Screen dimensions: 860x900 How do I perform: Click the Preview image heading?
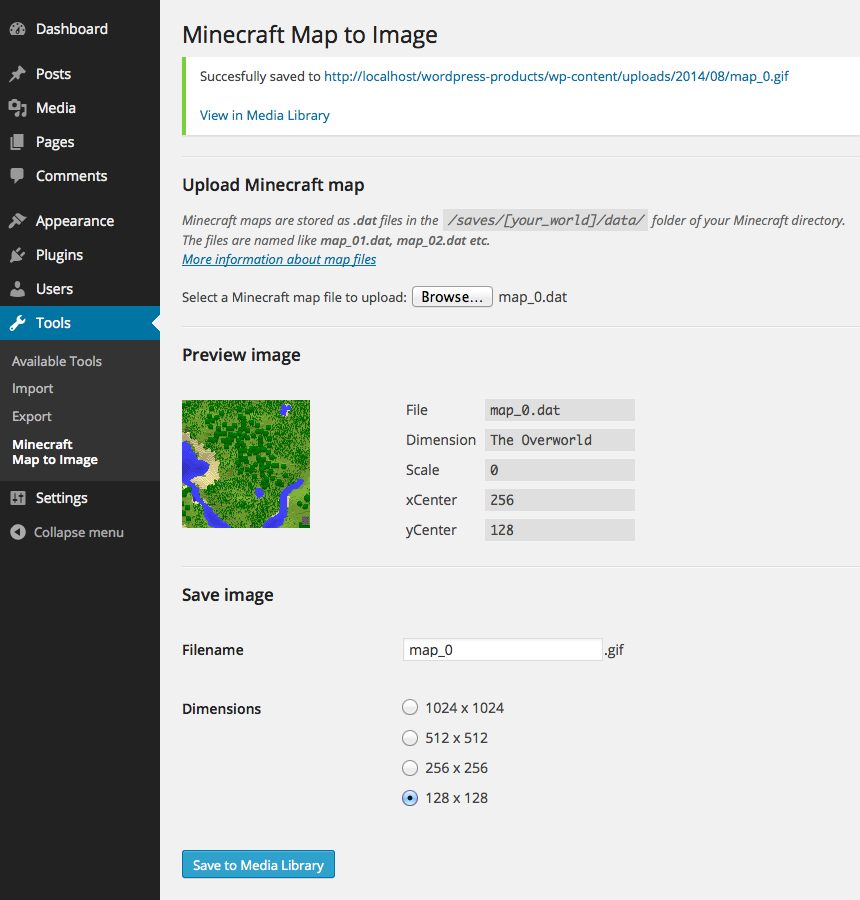[241, 355]
